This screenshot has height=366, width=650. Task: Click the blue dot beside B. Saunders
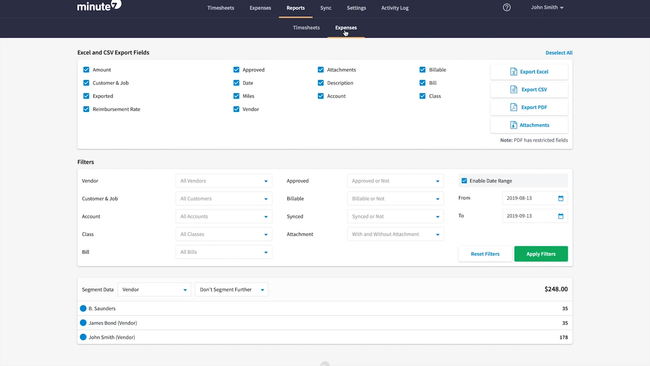coord(83,308)
